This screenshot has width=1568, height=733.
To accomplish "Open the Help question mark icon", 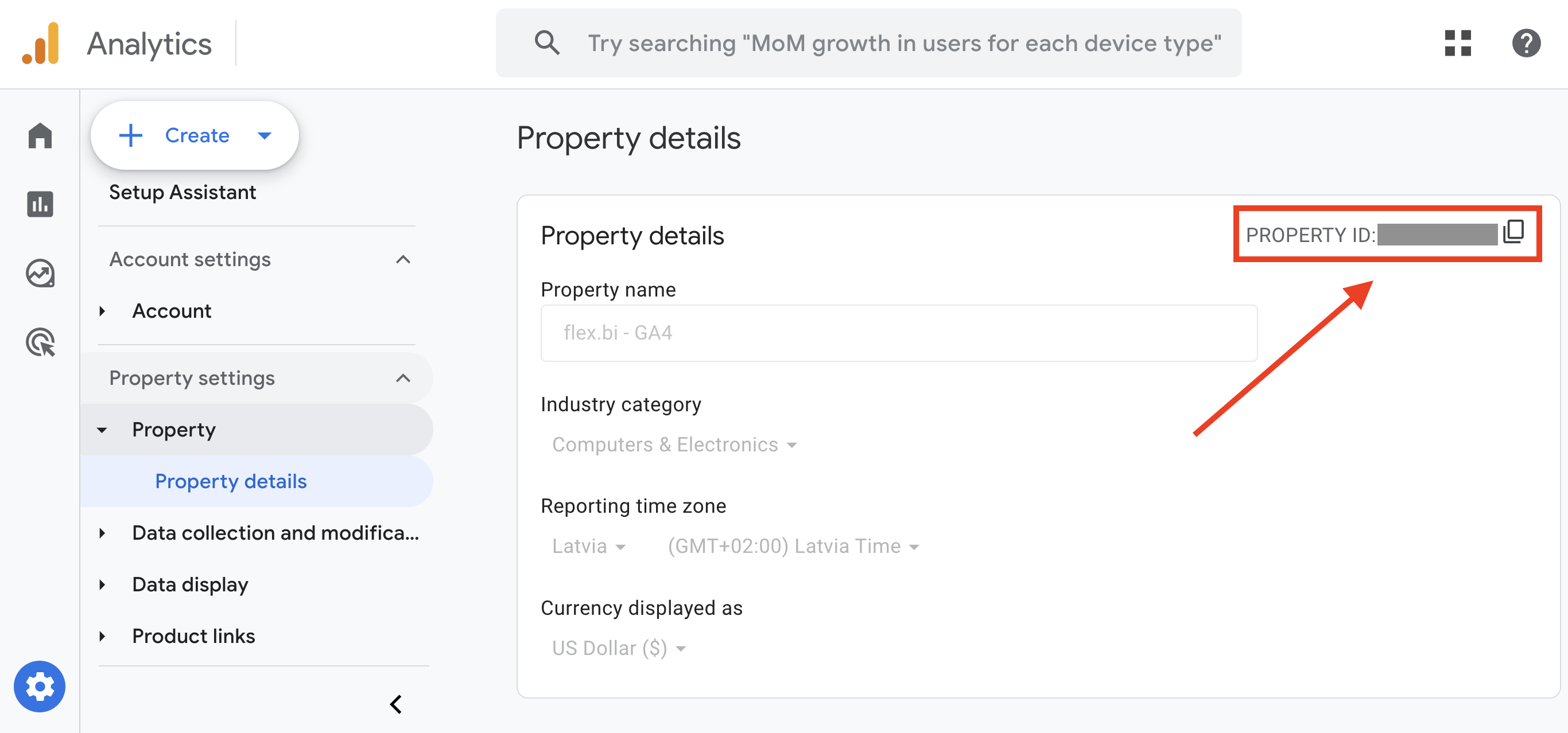I will pyautogui.click(x=1526, y=43).
